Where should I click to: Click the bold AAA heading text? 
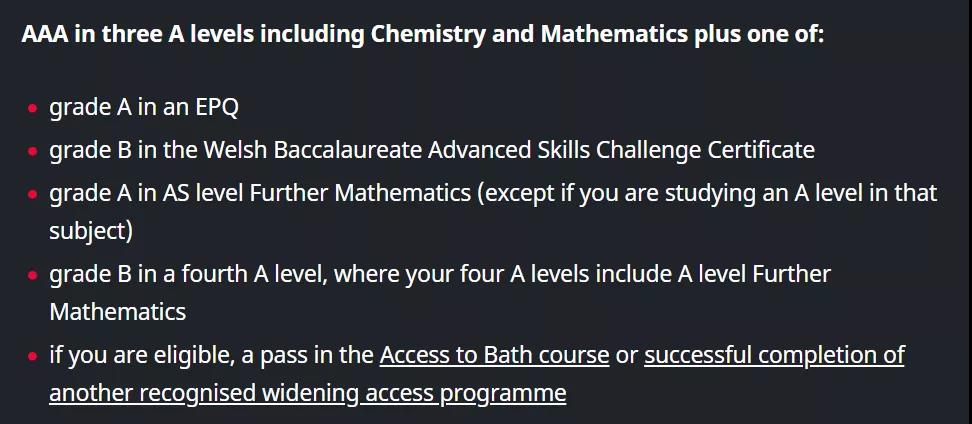[x=45, y=34]
